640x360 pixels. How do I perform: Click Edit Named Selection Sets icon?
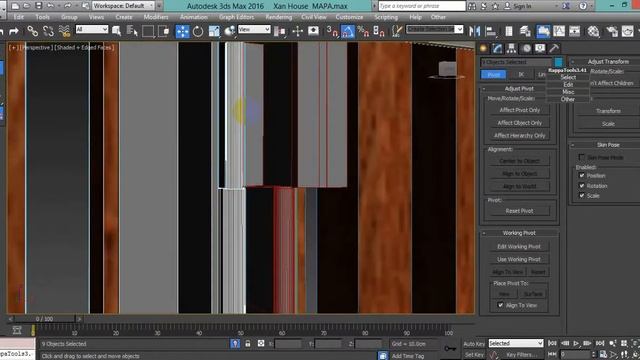click(x=396, y=31)
